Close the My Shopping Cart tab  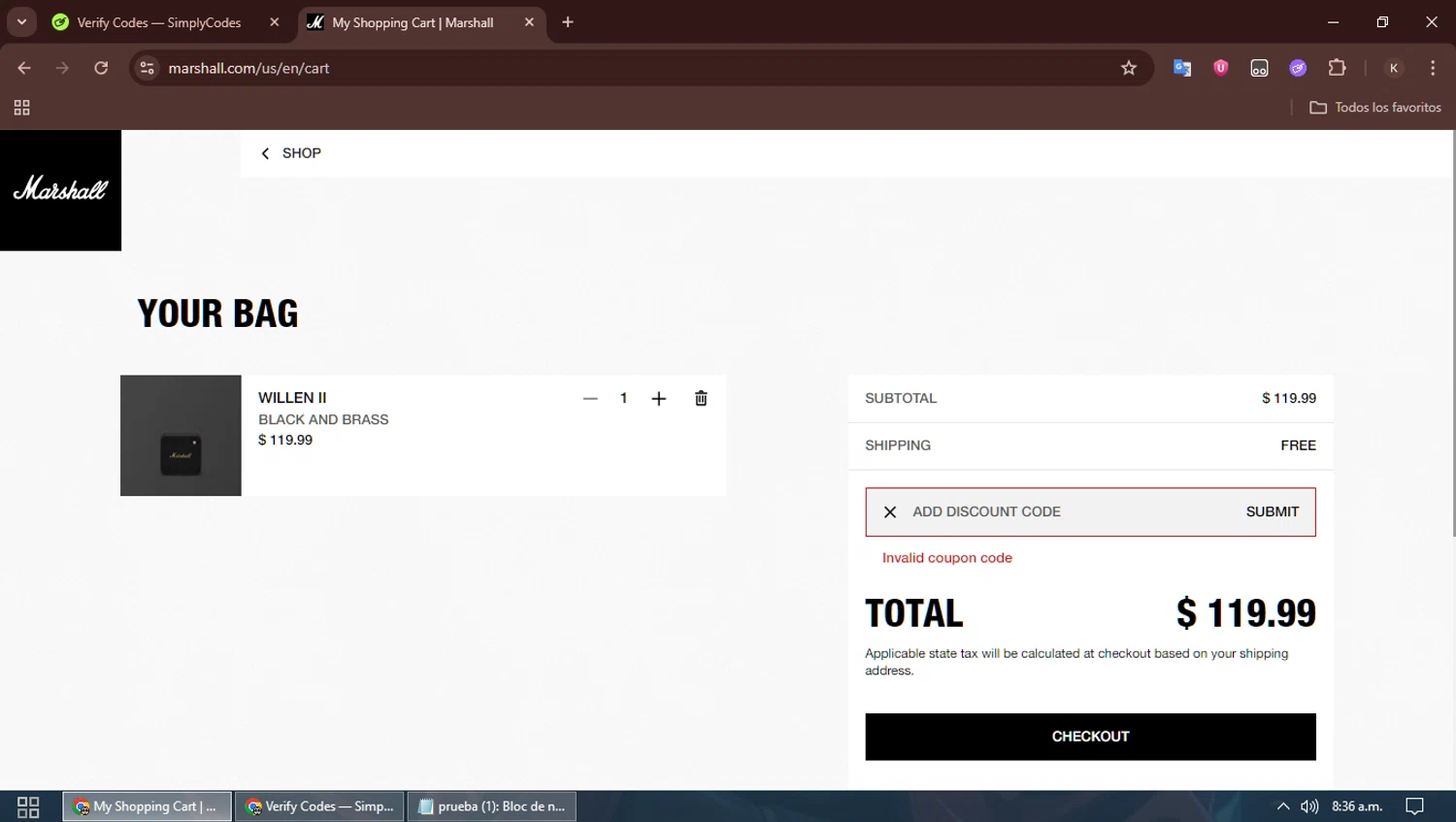click(x=529, y=22)
